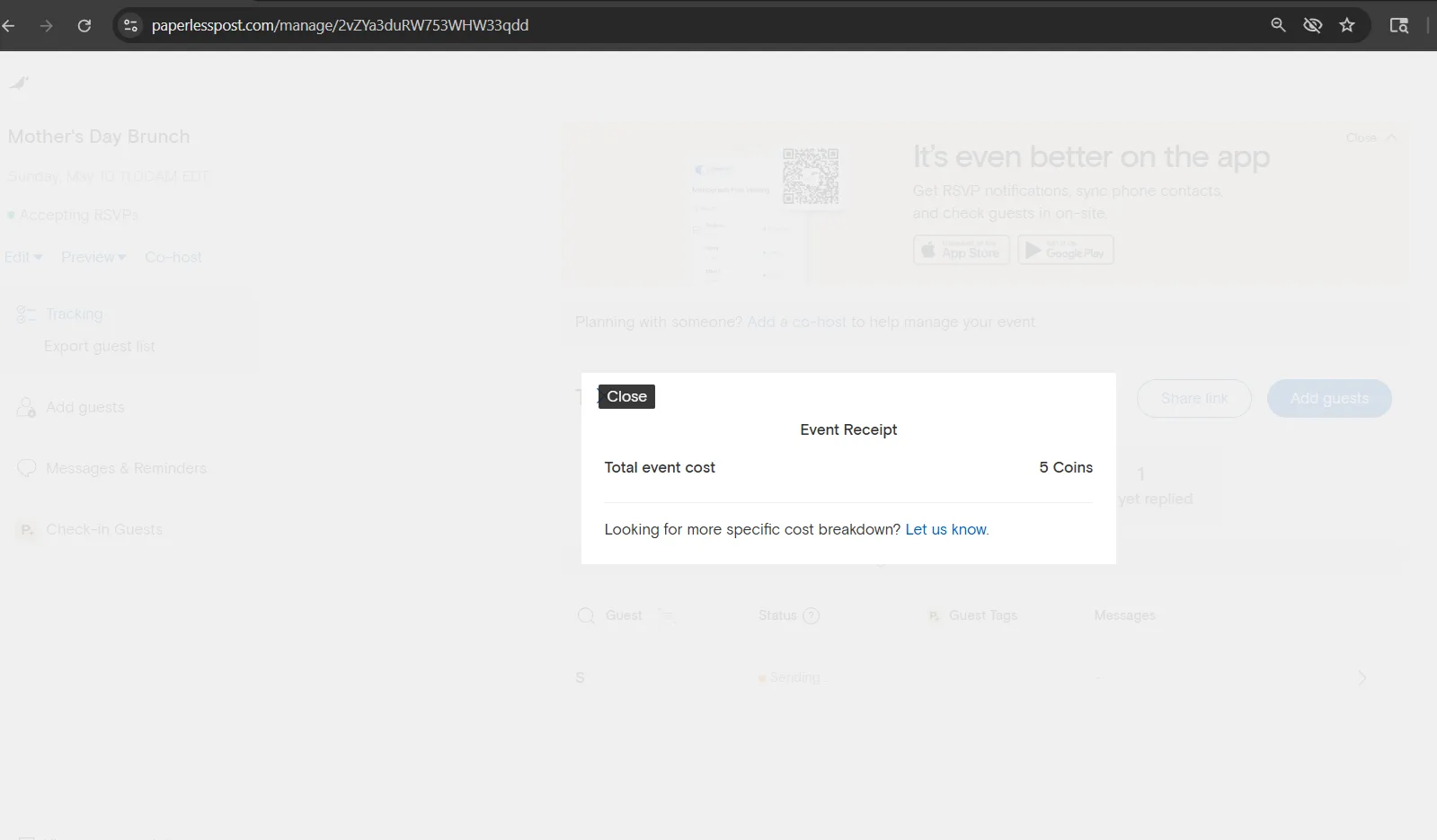Click the guest search magnifier icon

[586, 615]
